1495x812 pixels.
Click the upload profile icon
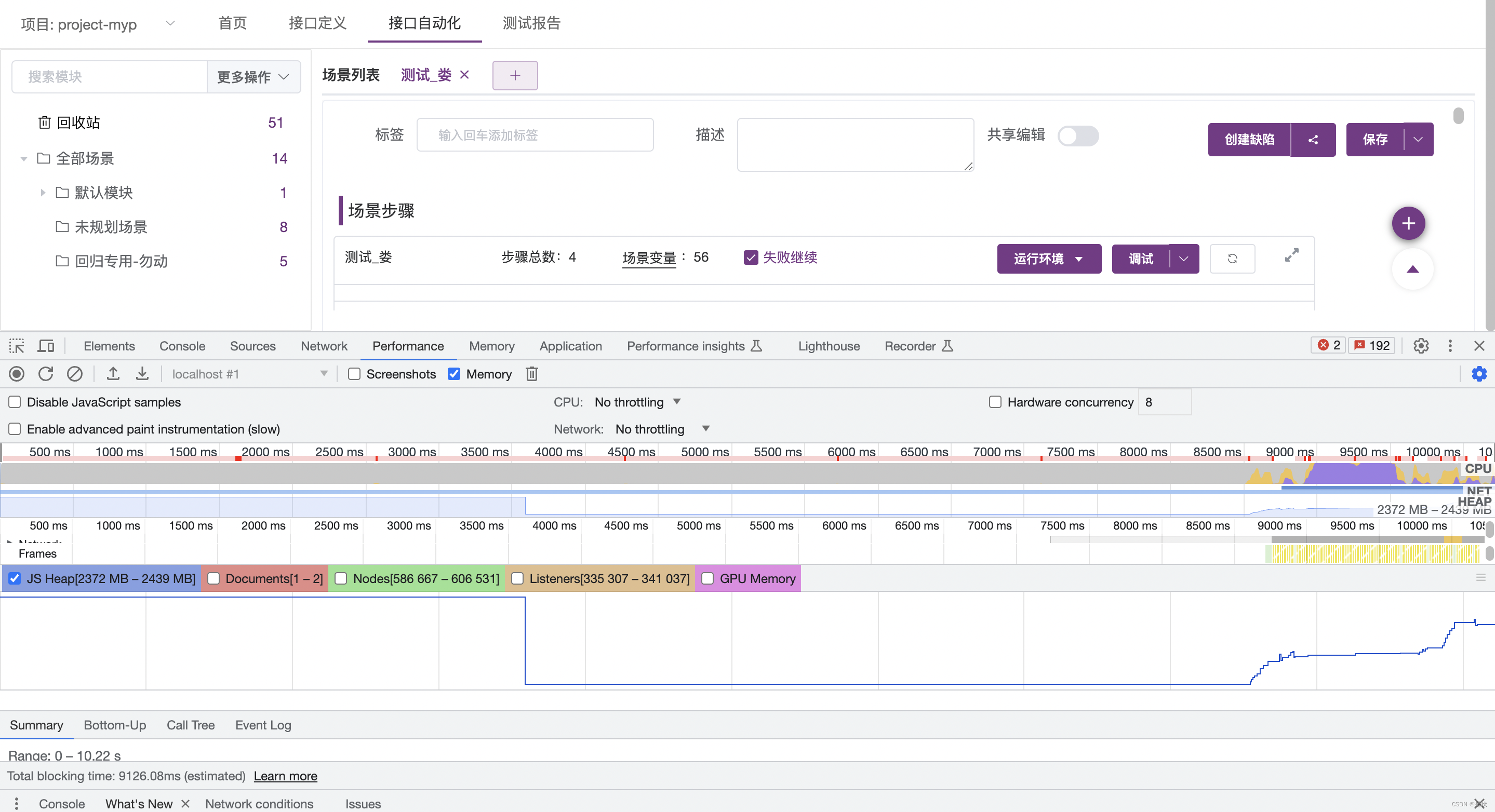click(113, 373)
